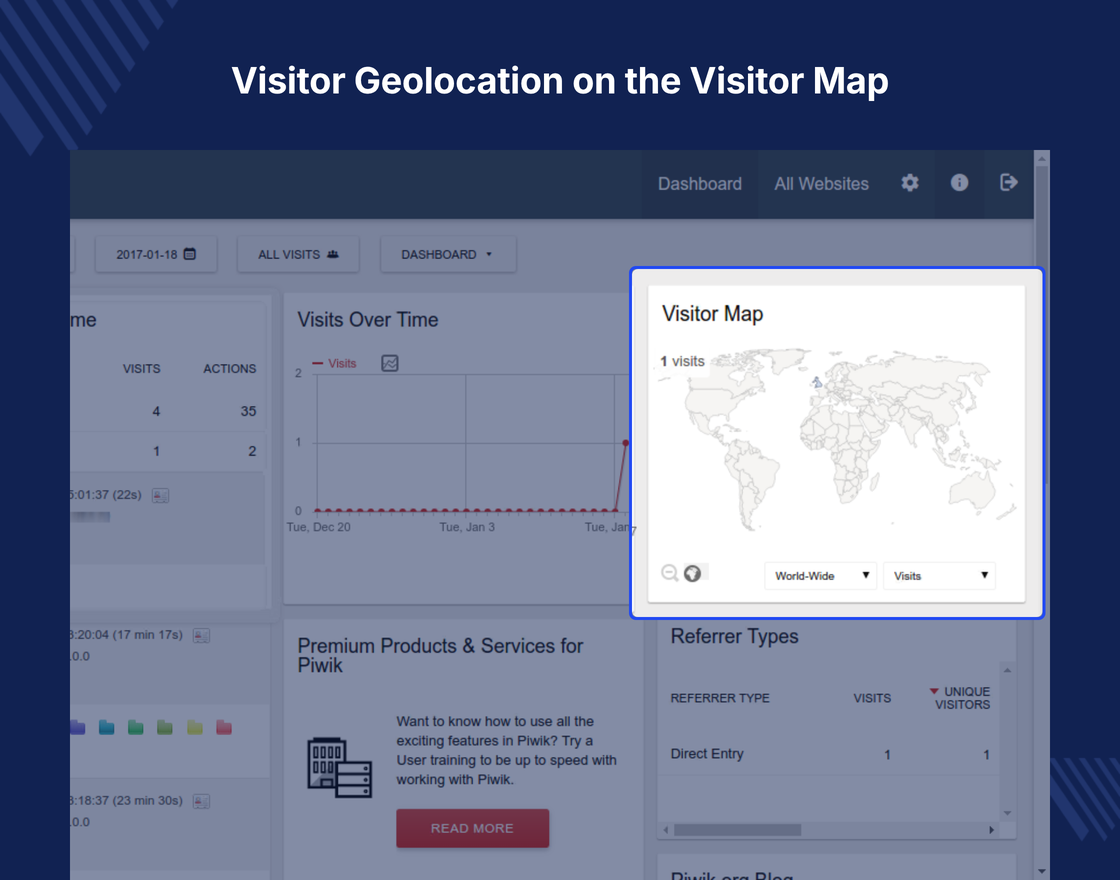Click the red folder action icon

(224, 727)
